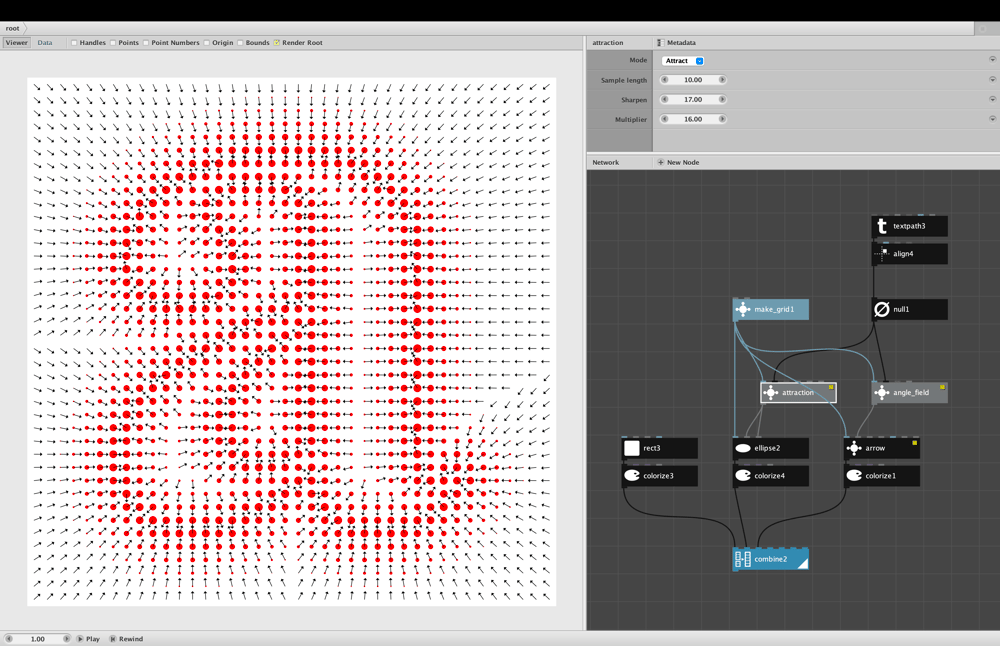The width and height of the screenshot is (1000, 646).
Task: Open the Mode row options arrow
Action: 992,59
